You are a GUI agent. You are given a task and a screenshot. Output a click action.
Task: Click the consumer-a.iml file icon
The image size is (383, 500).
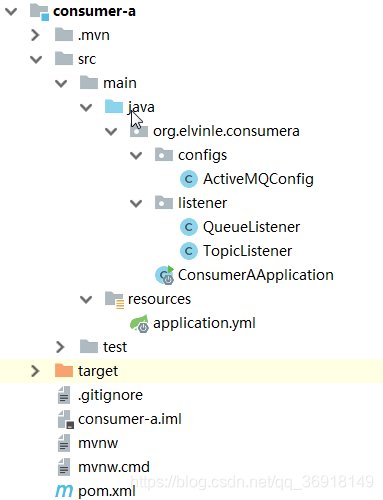(x=65, y=419)
